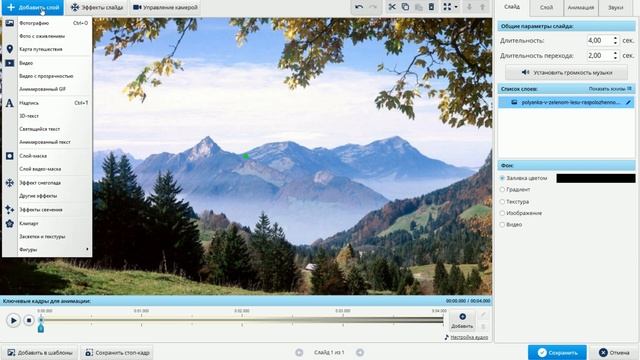Screen dimensions: 640x360
Task: Click the map pin icon for travel map
Action: (10, 49)
